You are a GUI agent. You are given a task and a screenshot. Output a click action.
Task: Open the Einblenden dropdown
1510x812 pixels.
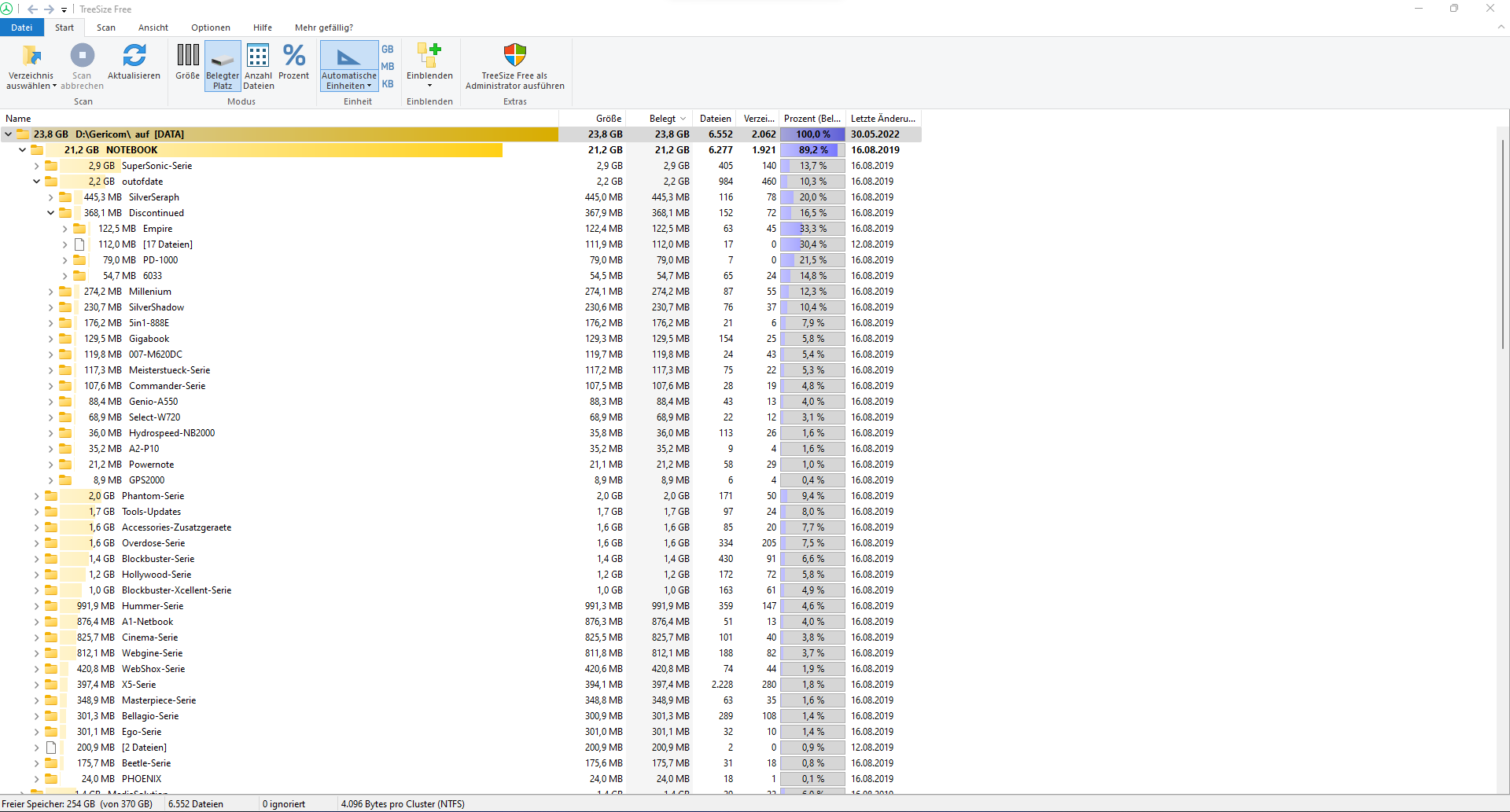click(x=429, y=66)
